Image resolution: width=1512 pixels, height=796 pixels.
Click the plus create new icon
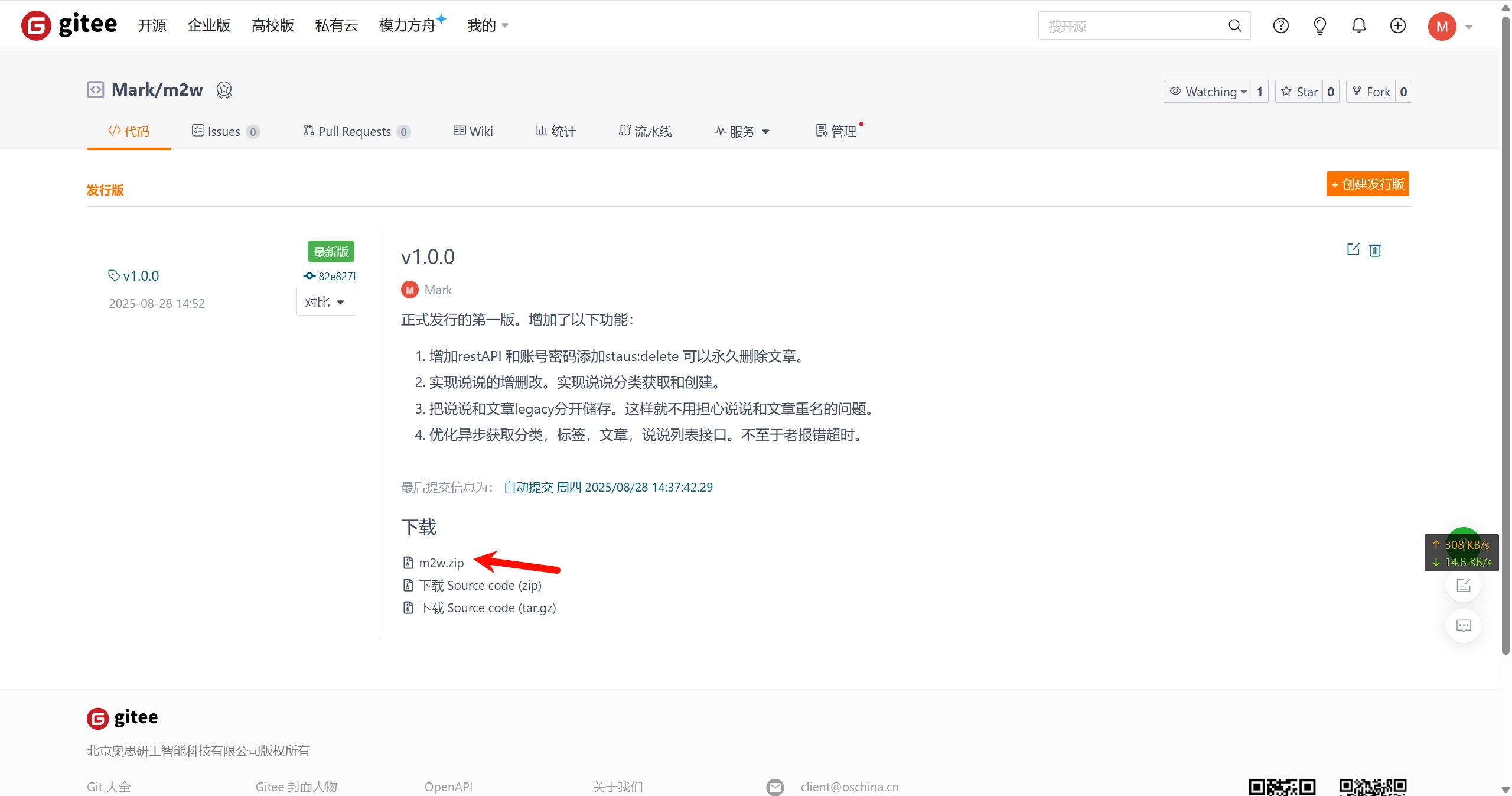tap(1397, 25)
